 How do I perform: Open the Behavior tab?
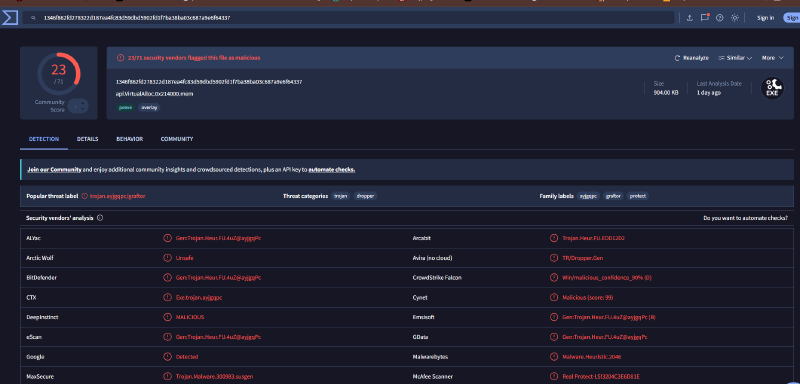click(130, 139)
